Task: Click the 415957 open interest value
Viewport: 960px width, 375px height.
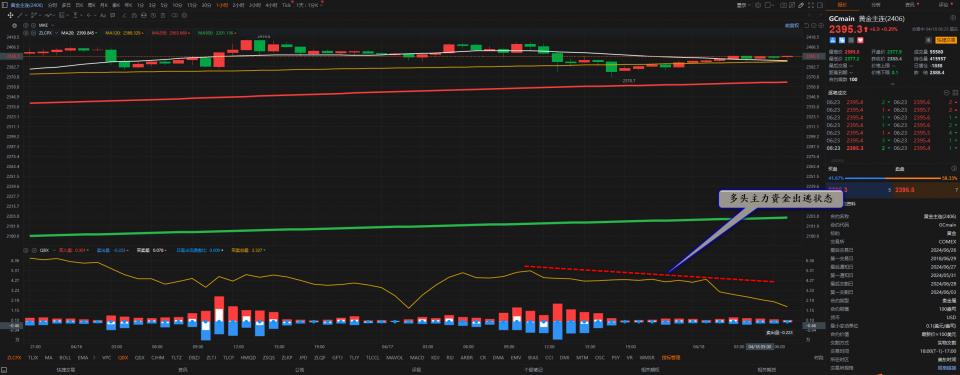Action: (937, 59)
